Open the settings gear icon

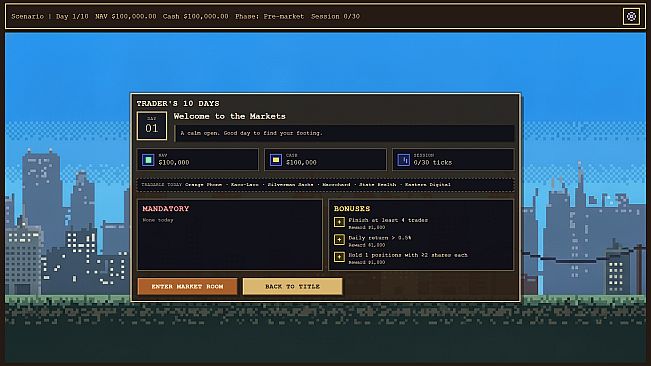(631, 17)
